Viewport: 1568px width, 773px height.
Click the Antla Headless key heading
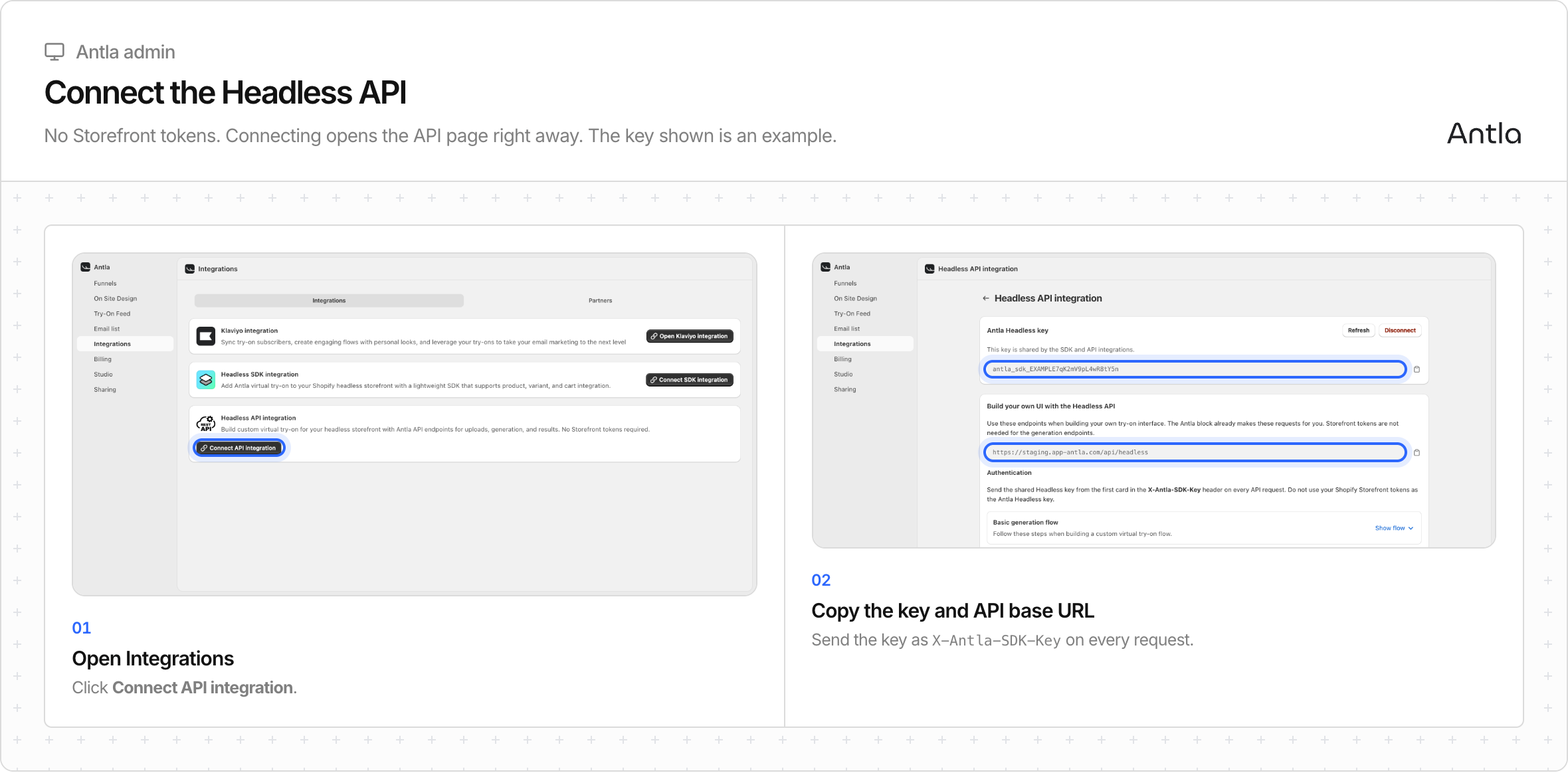pos(1017,331)
